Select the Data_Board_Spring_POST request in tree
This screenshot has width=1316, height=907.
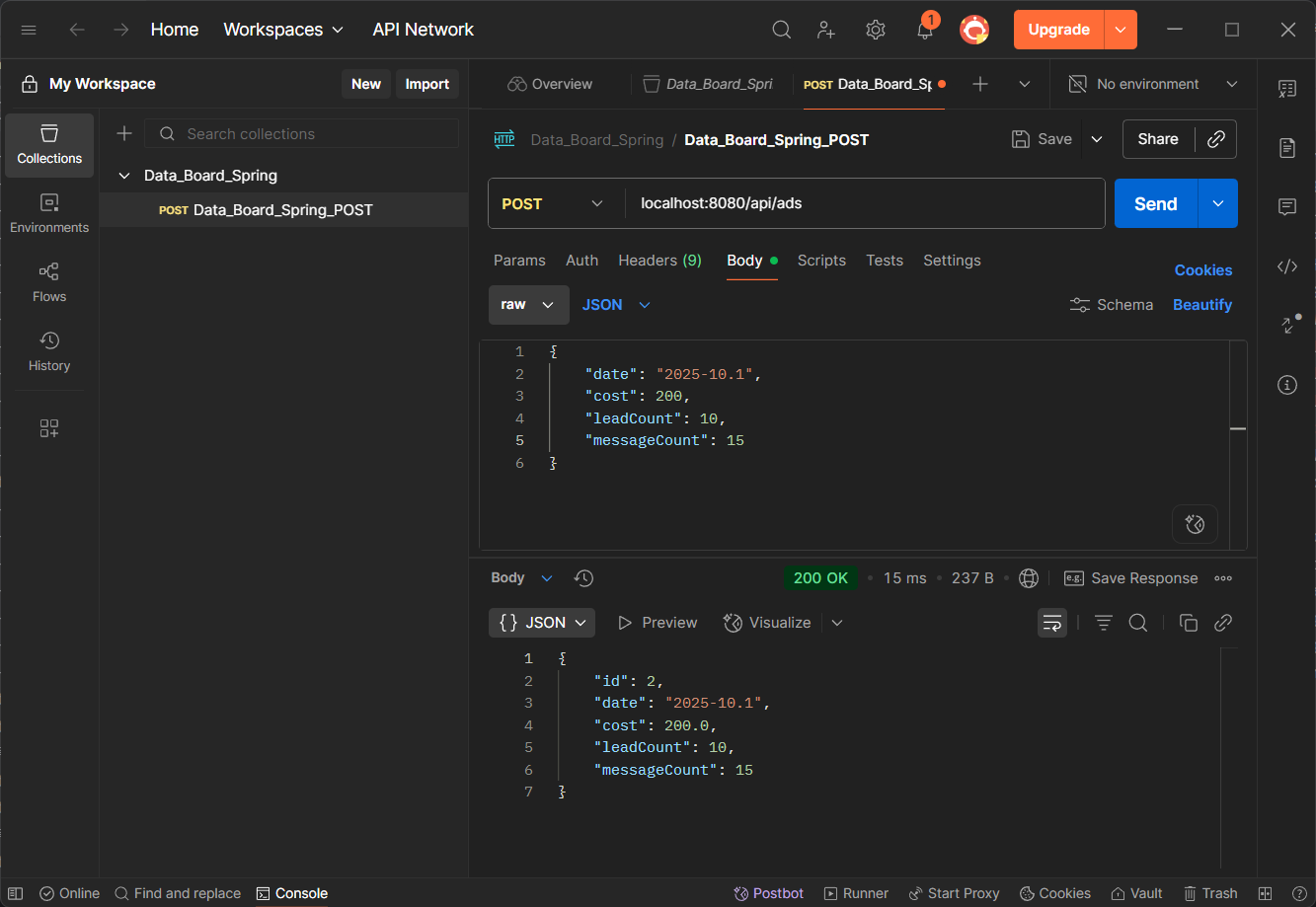tap(283, 209)
